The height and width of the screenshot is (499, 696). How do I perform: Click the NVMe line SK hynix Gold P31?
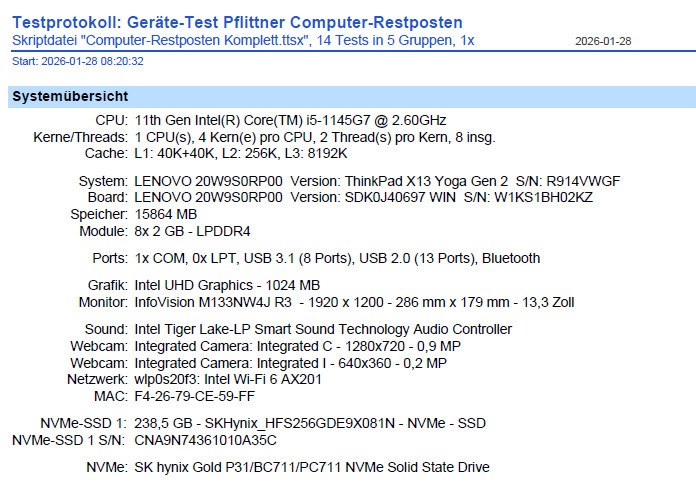(312, 467)
